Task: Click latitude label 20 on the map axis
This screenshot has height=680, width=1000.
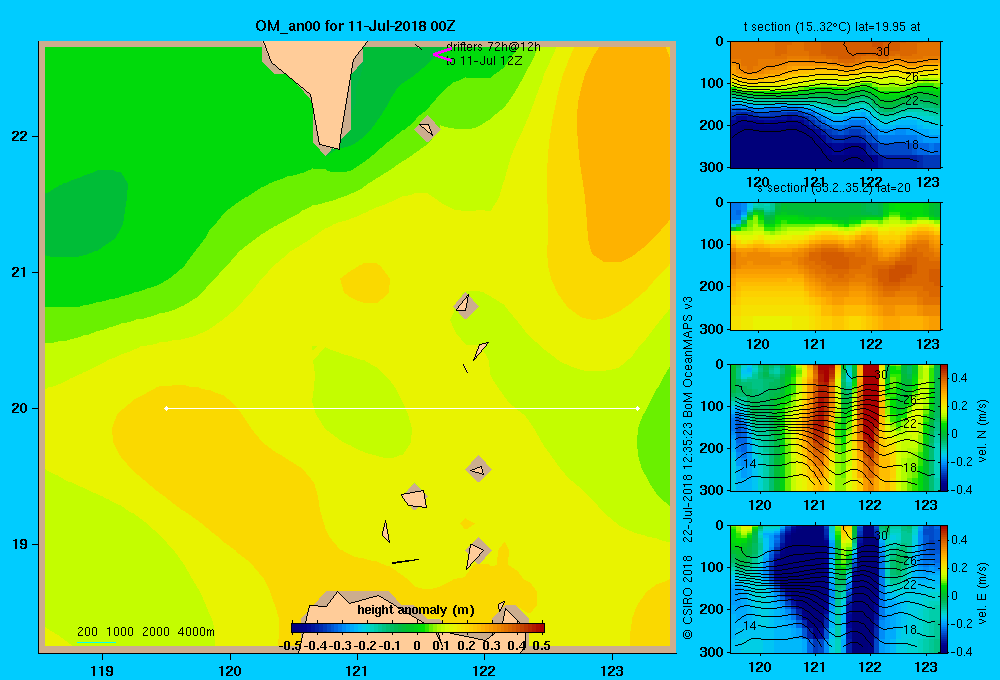Action: (x=20, y=408)
